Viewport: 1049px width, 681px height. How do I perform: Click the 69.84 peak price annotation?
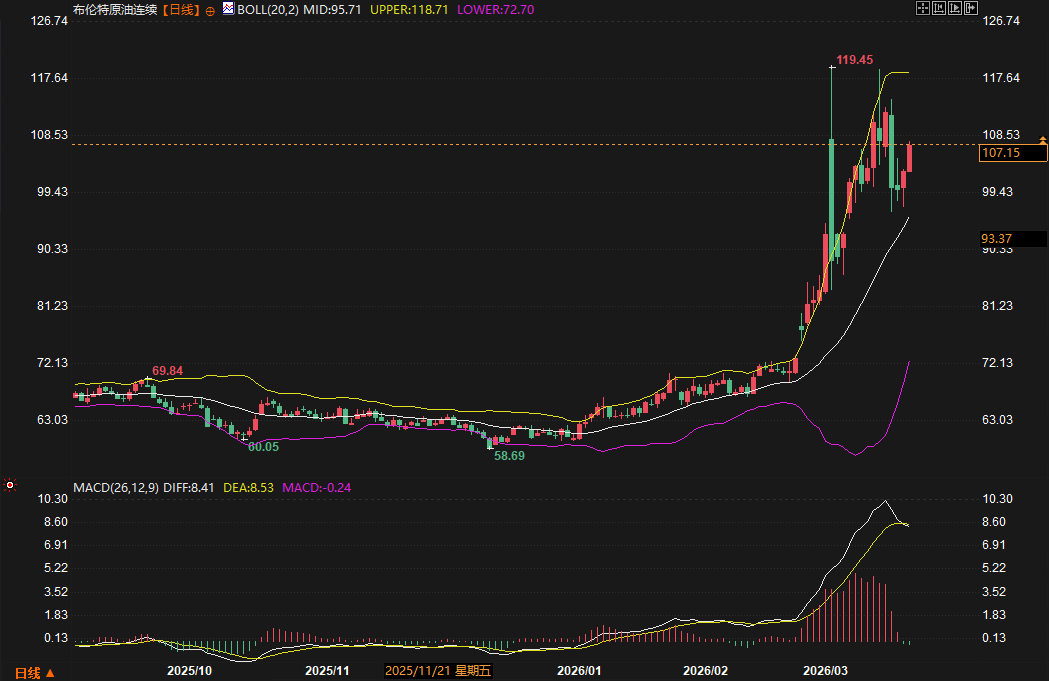(x=167, y=371)
